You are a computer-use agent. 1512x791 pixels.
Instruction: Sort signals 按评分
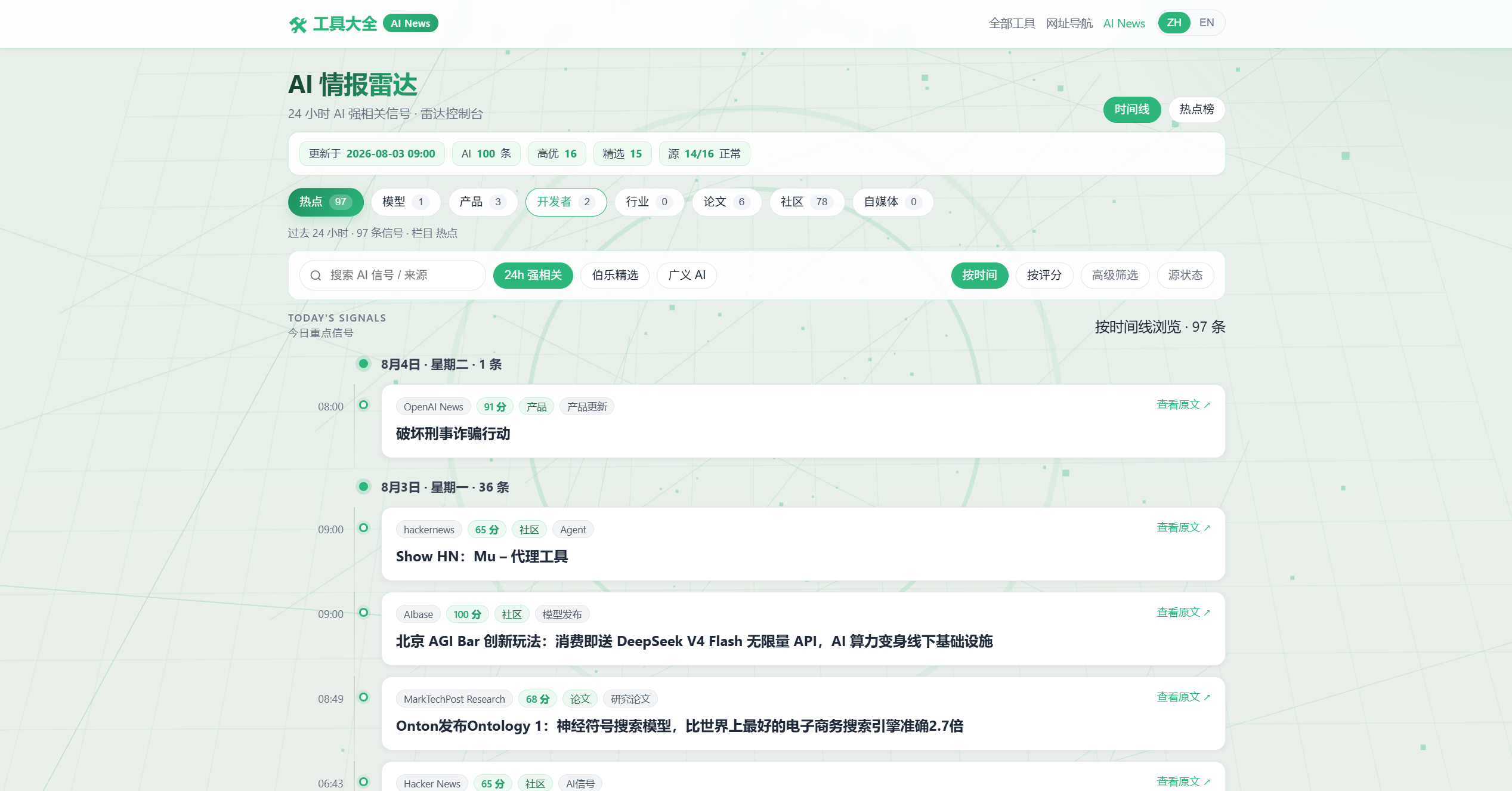(1044, 275)
